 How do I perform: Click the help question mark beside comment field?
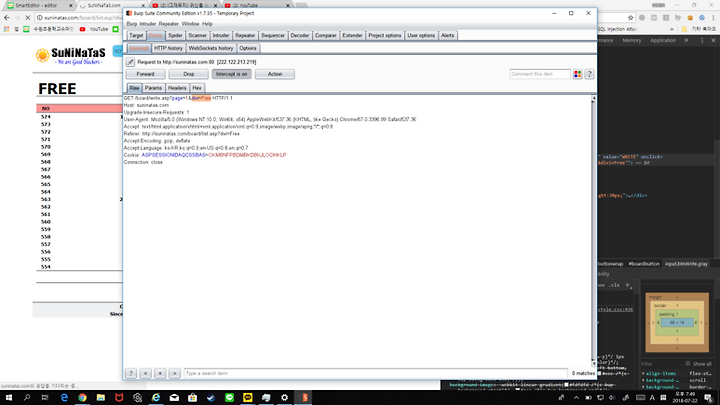(x=590, y=74)
